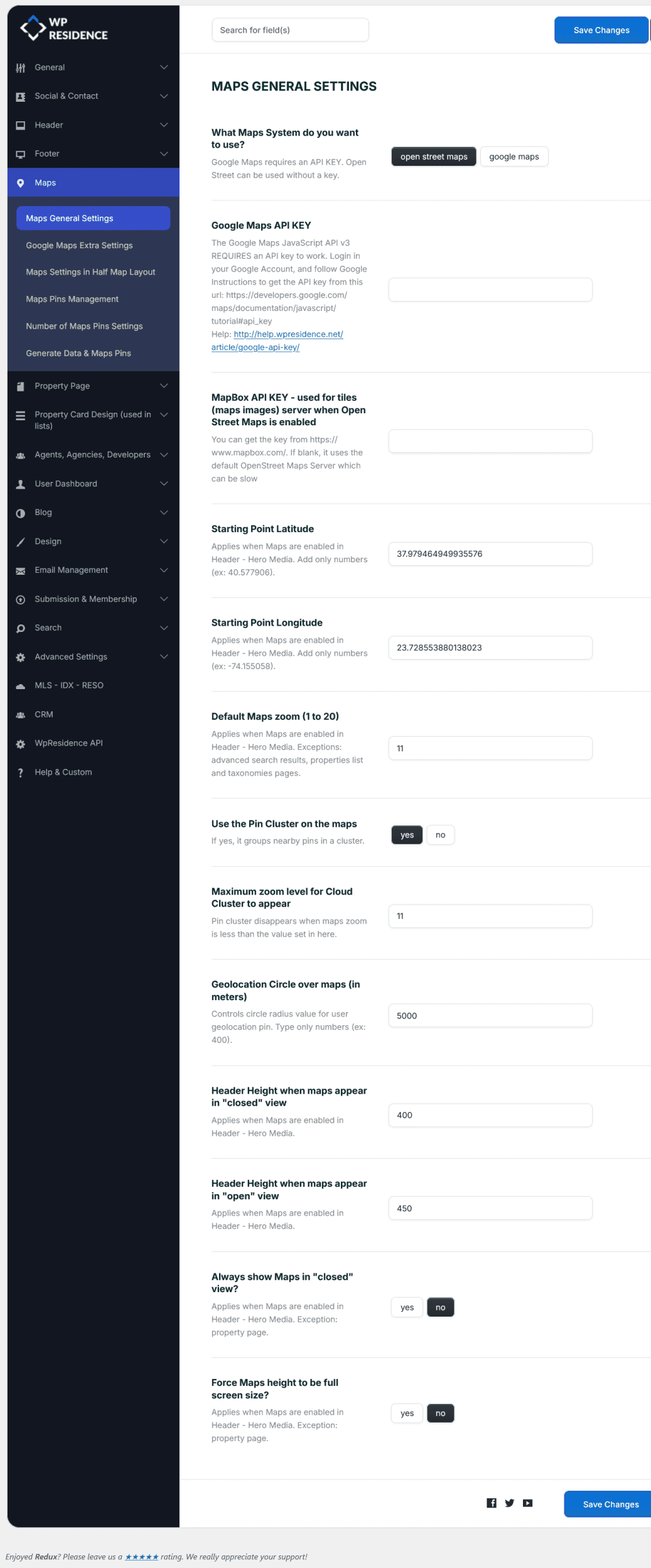Click the gear icon next to WpResidence API
Screen dimensions: 651x1568
coord(21,744)
